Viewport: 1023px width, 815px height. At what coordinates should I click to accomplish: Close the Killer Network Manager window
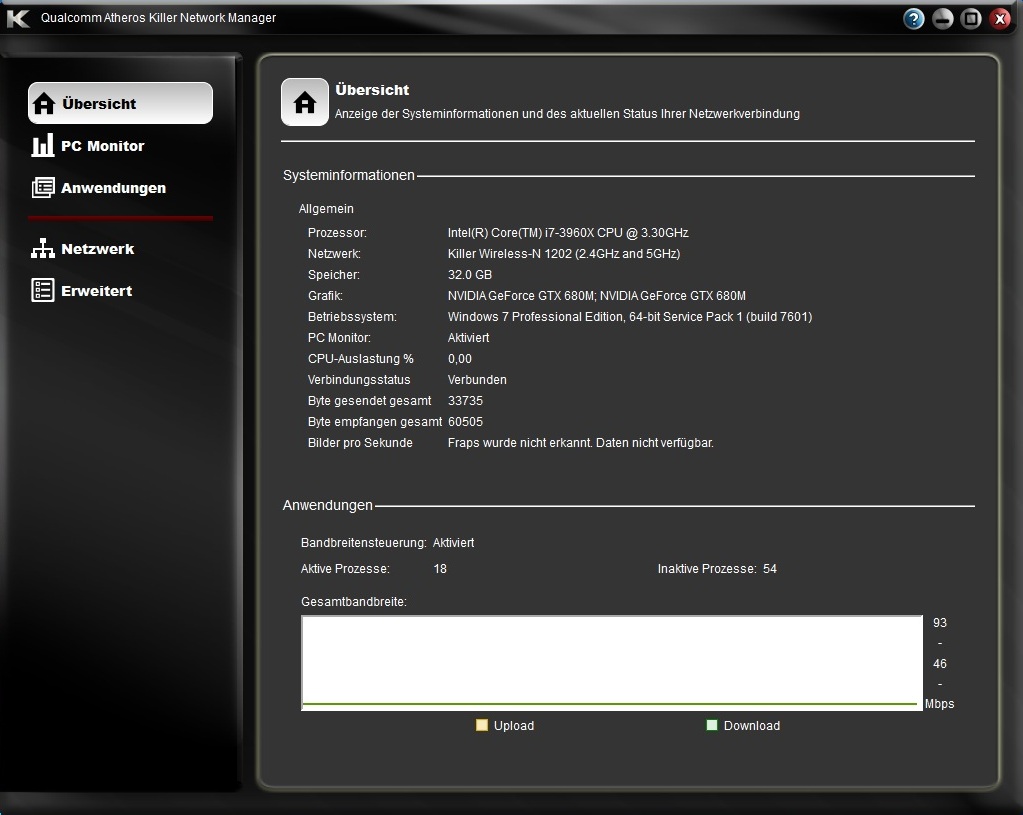[x=1000, y=19]
